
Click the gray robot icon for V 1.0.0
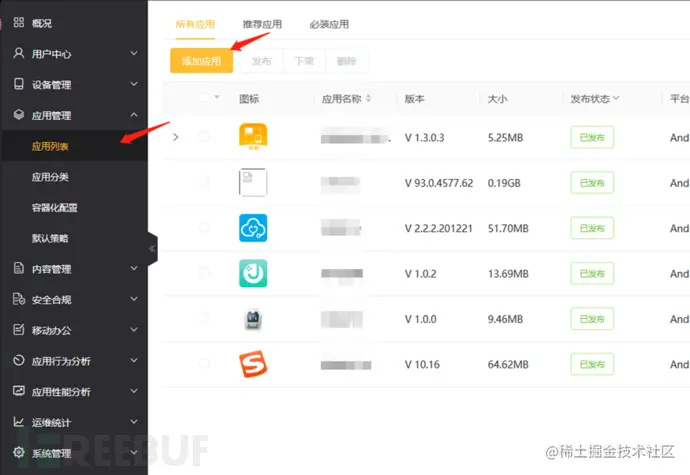tap(253, 319)
